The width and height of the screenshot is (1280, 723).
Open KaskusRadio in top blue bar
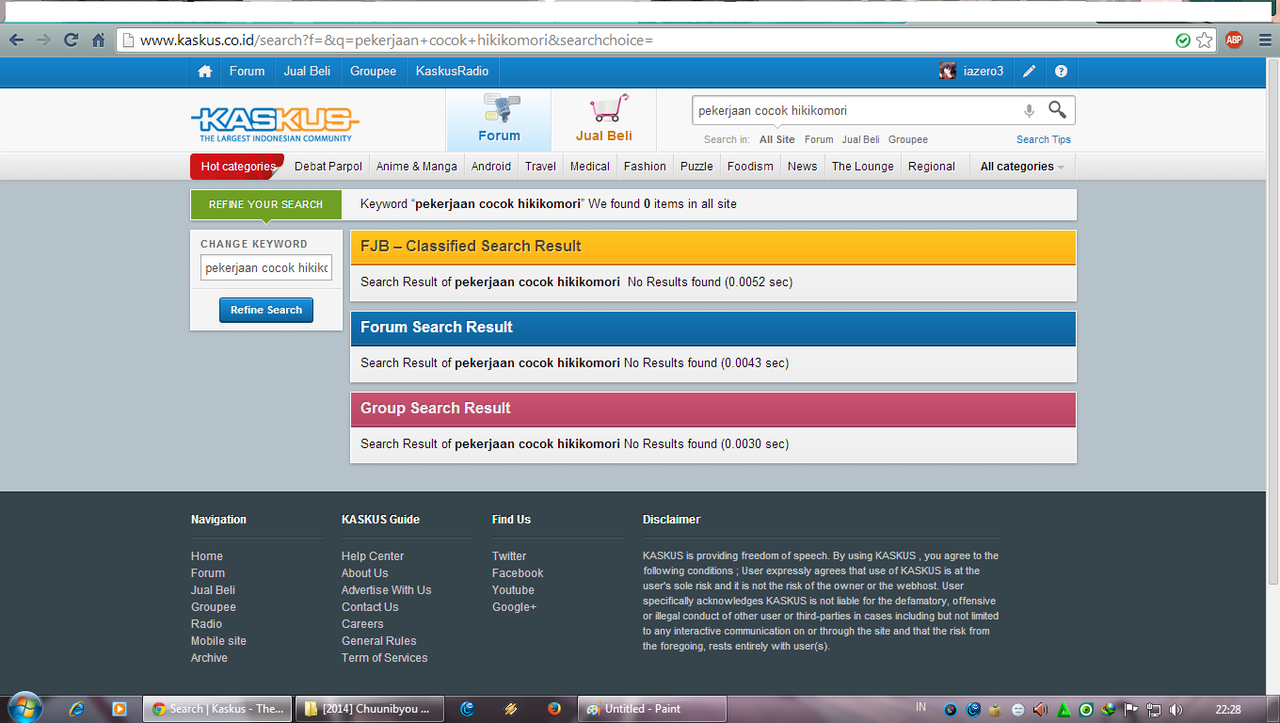[452, 71]
